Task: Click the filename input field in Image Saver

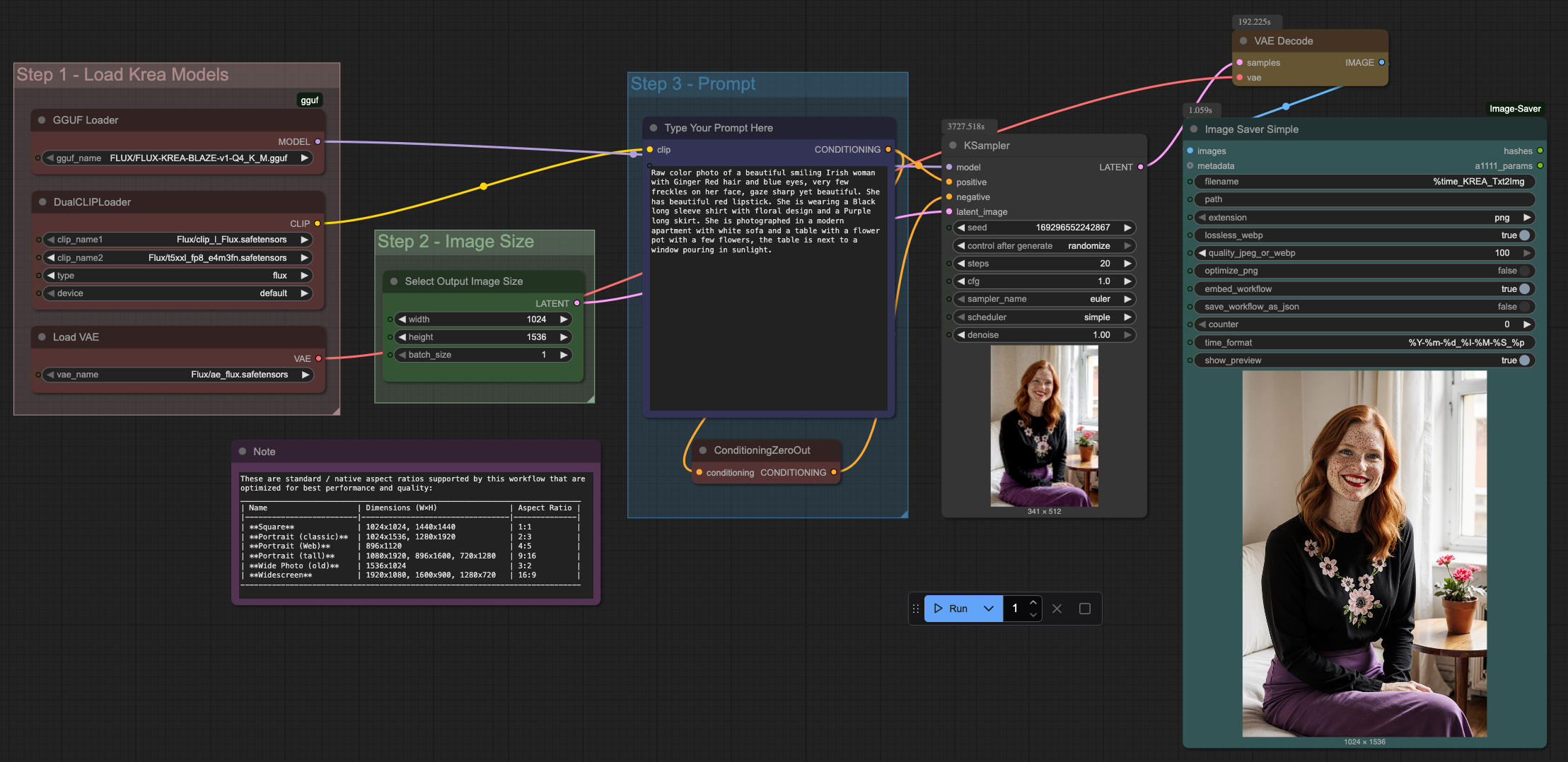Action: (1364, 182)
